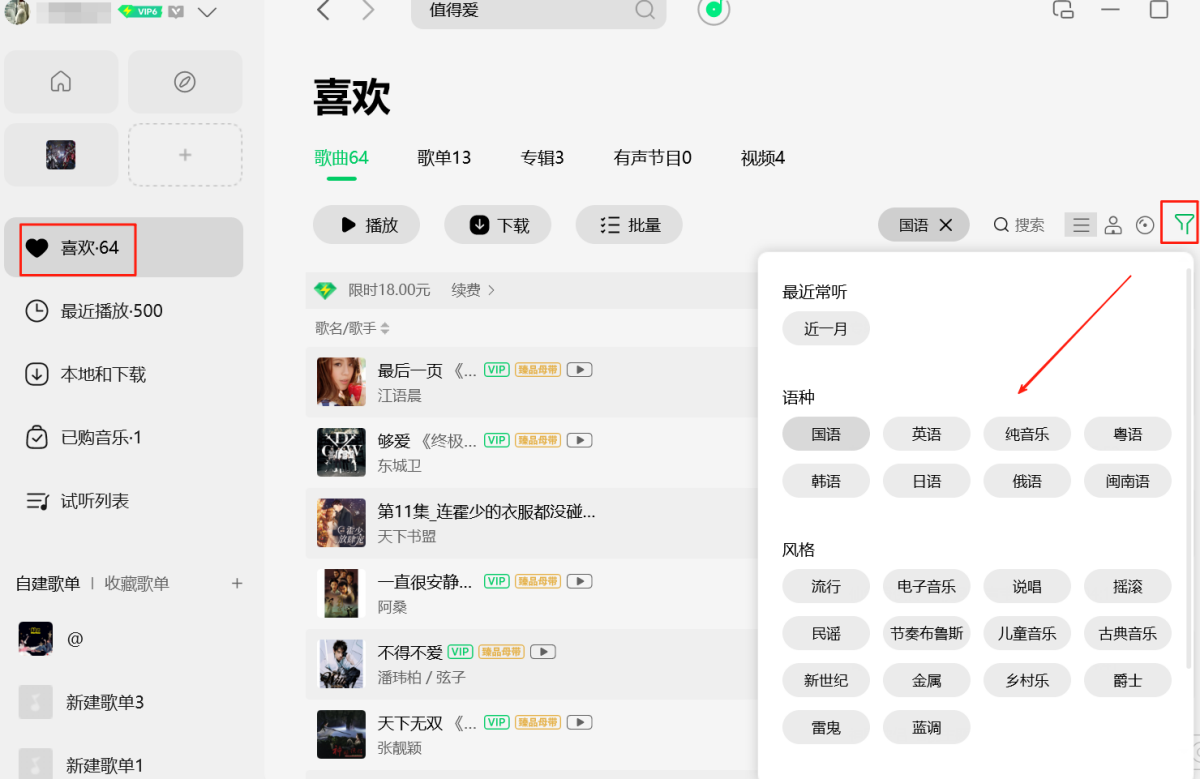The image size is (1200, 779).
Task: Switch to the 歌单13 tab
Action: tap(443, 157)
